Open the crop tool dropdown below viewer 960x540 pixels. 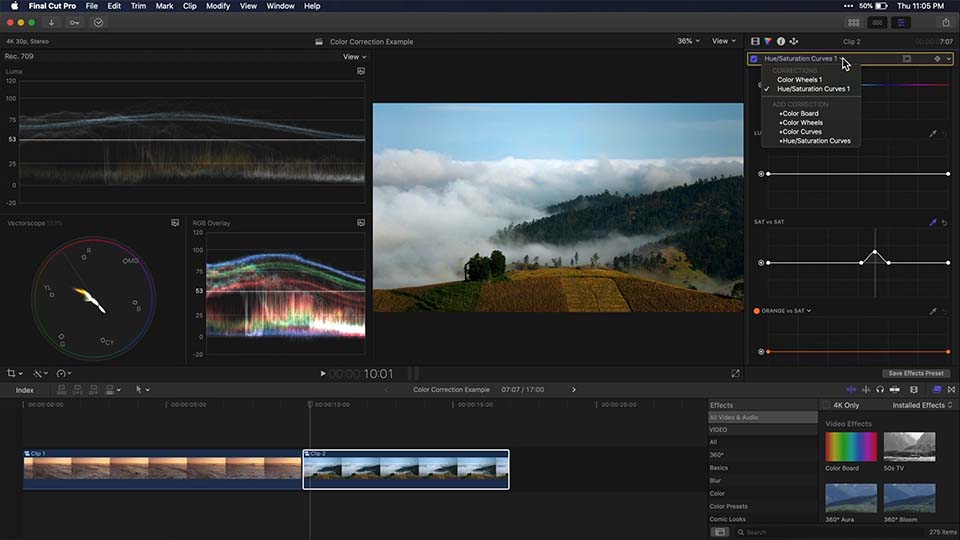click(15, 373)
